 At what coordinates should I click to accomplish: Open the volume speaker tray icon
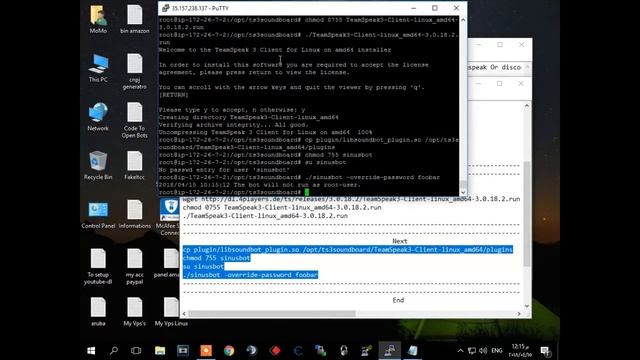click(483, 351)
